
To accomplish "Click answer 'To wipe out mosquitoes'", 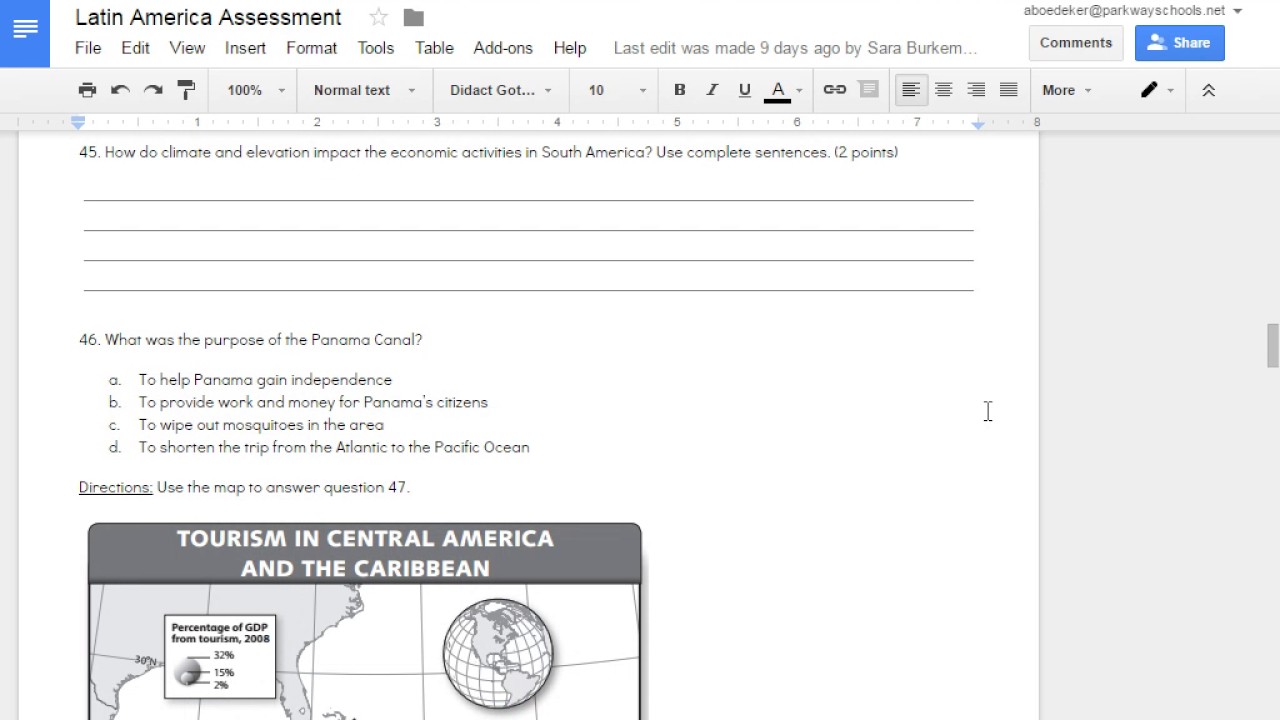I will (x=261, y=425).
